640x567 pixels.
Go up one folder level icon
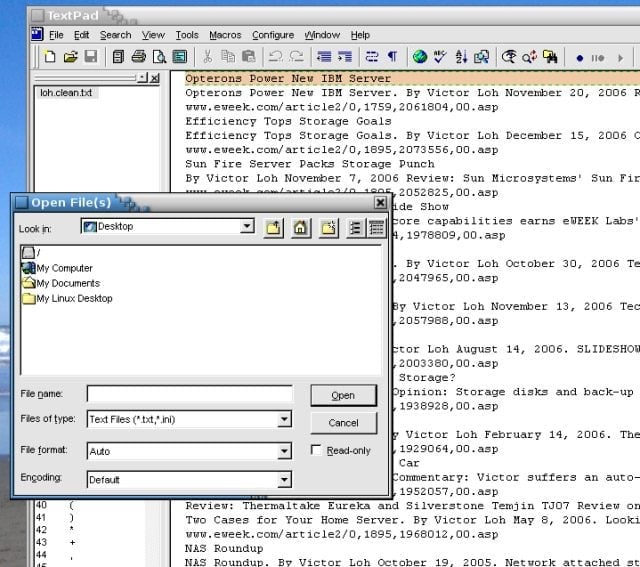[273, 228]
